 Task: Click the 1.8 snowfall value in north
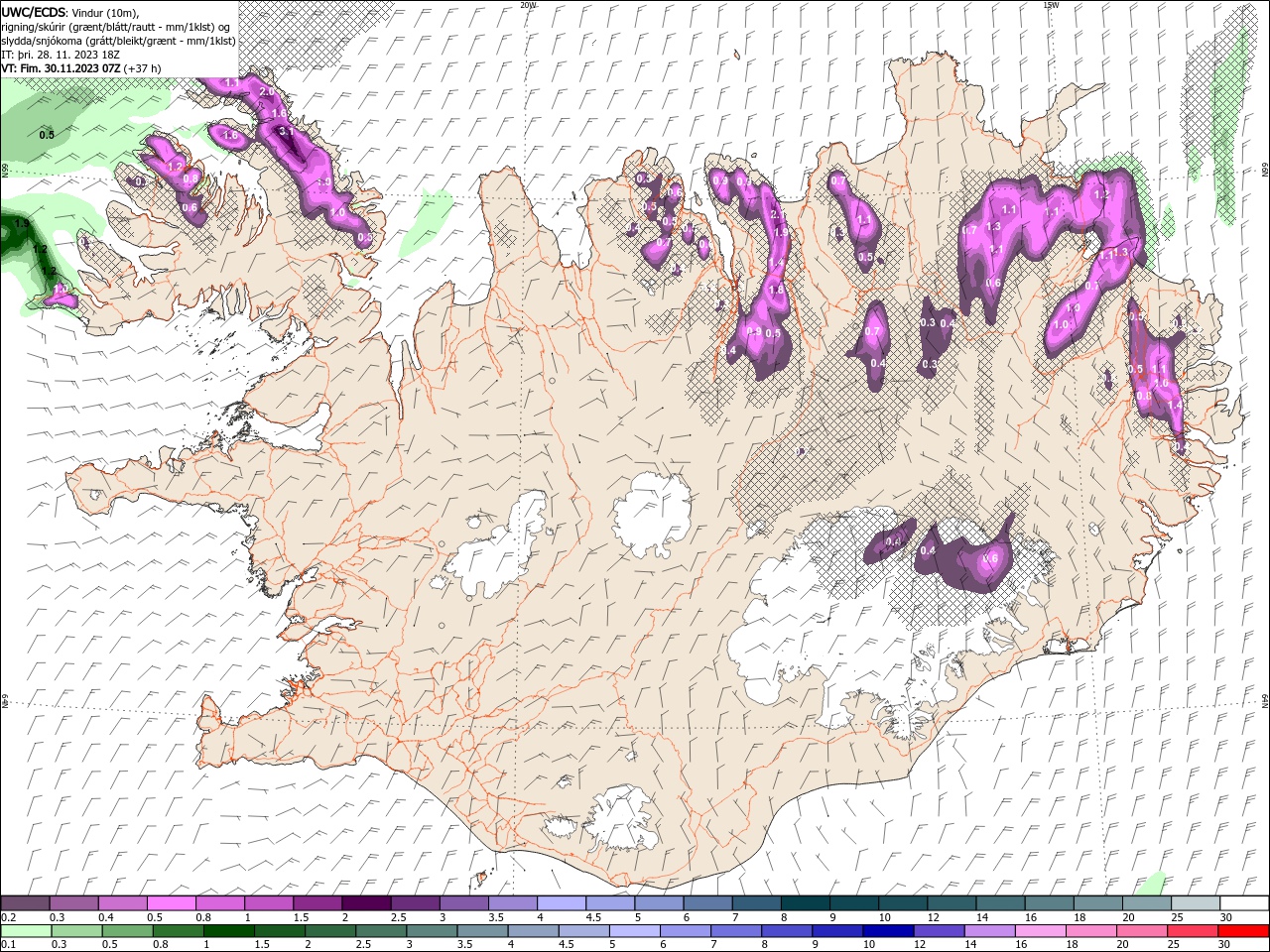click(x=776, y=289)
